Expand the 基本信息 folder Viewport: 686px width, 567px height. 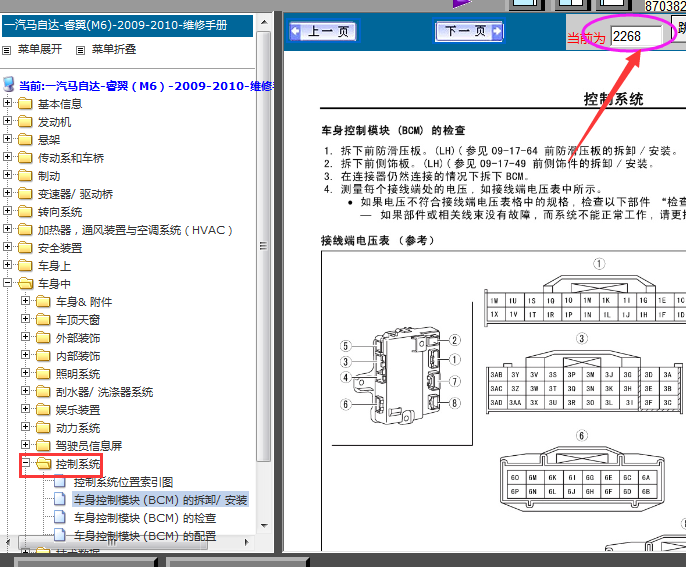7,103
